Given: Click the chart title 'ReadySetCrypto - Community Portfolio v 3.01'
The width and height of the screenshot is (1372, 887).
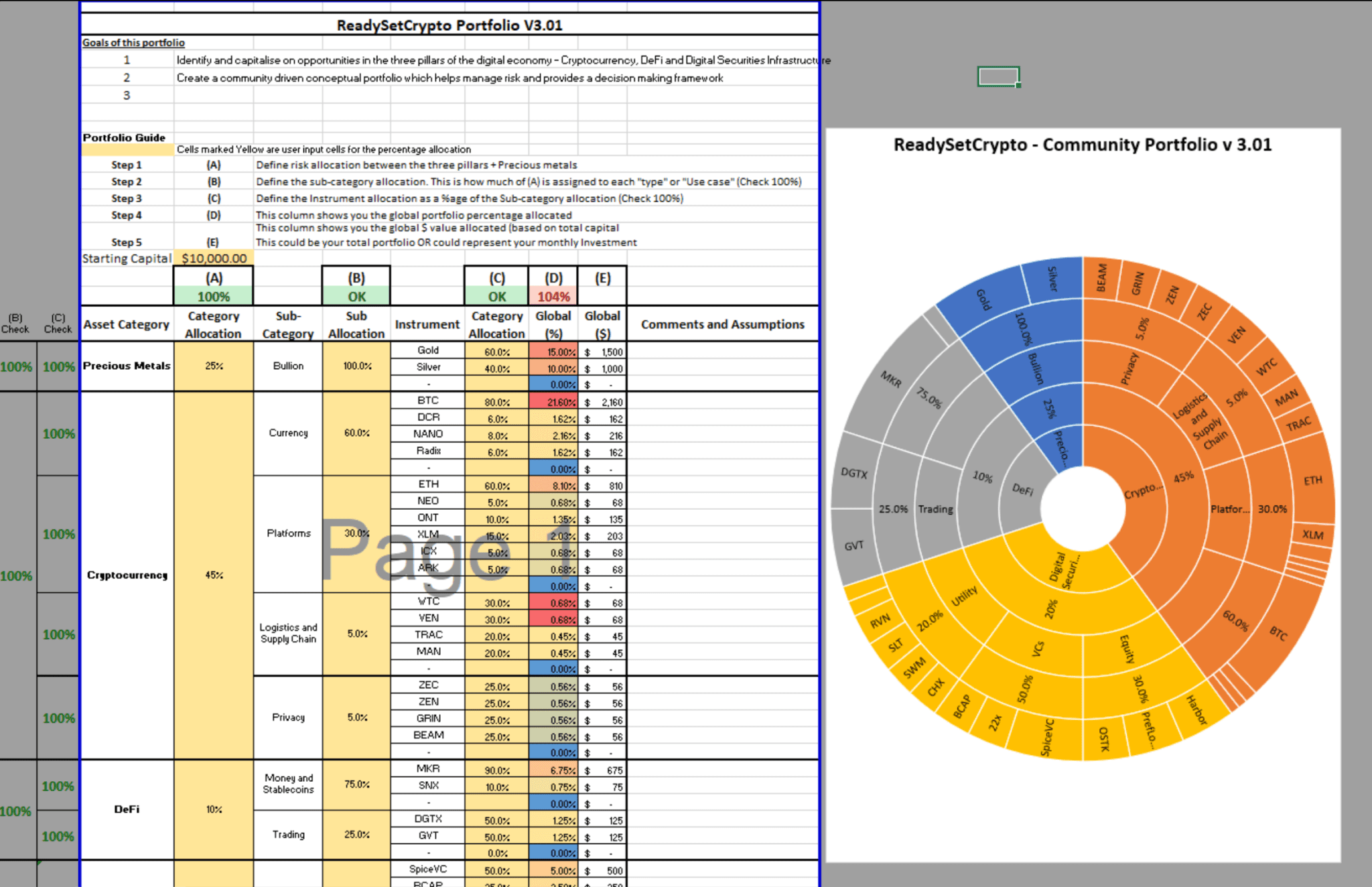Looking at the screenshot, I should [x=1083, y=145].
